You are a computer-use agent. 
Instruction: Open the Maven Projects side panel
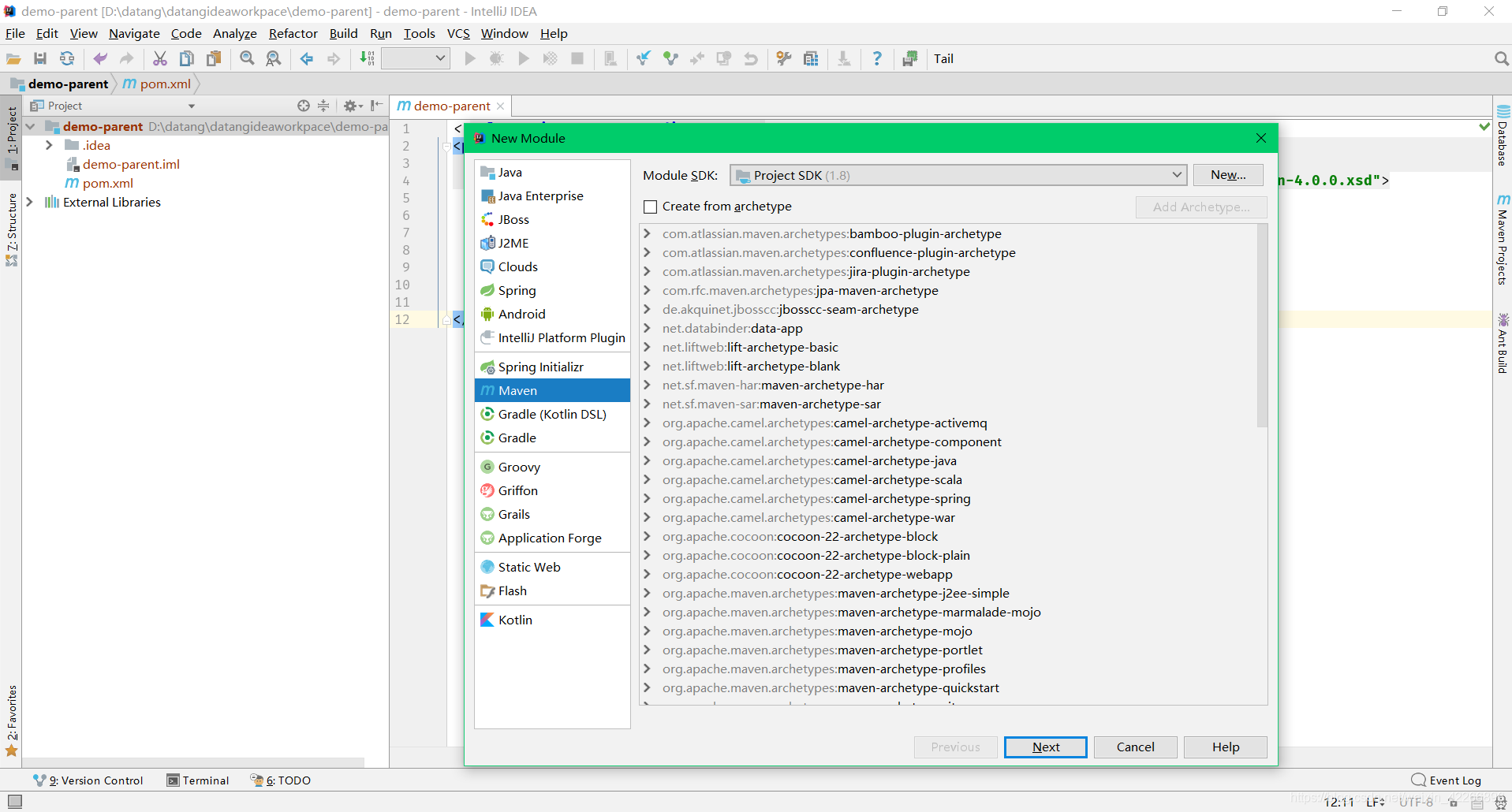coord(1503,240)
